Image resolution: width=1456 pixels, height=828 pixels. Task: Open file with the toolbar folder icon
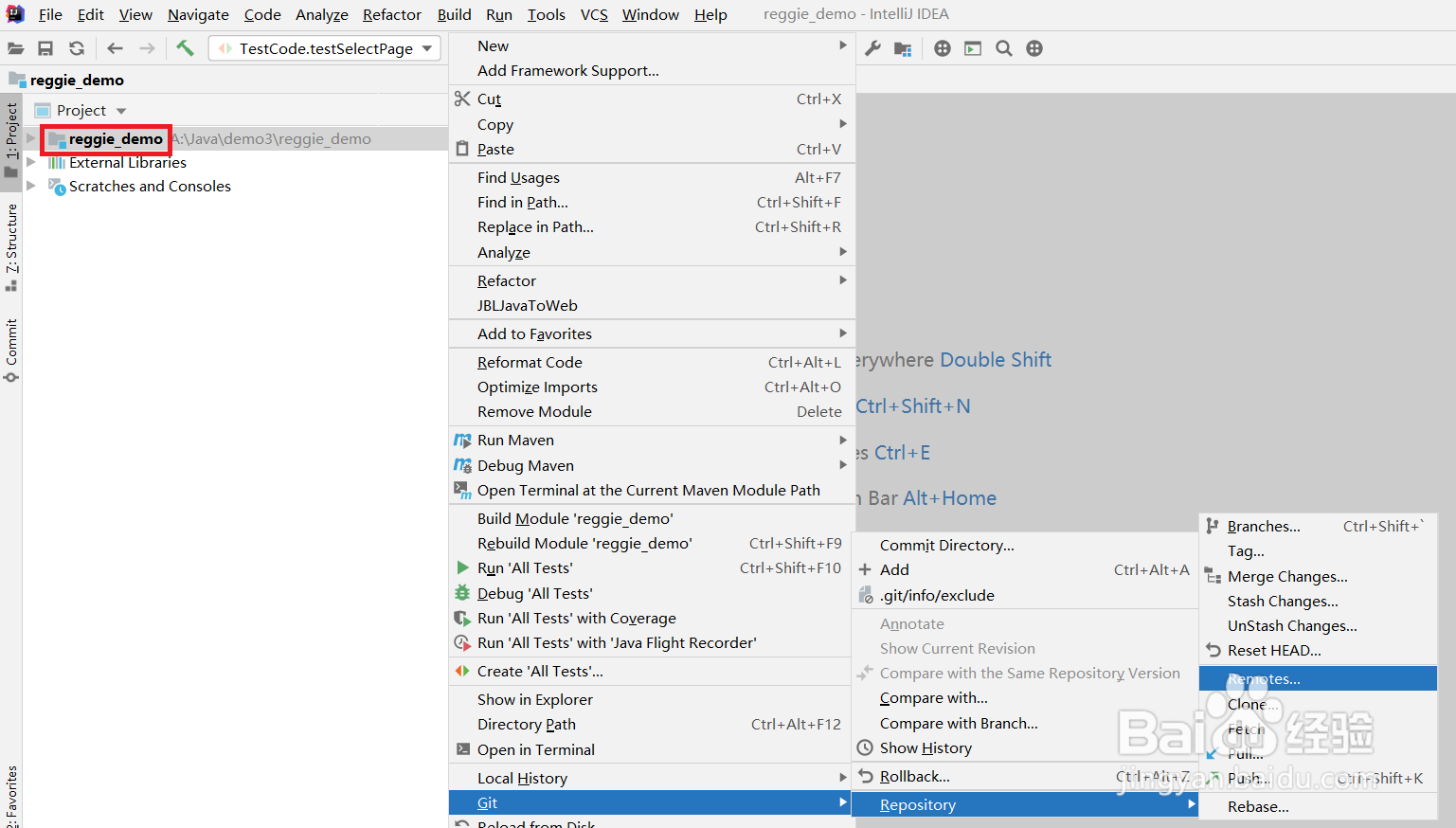click(16, 48)
